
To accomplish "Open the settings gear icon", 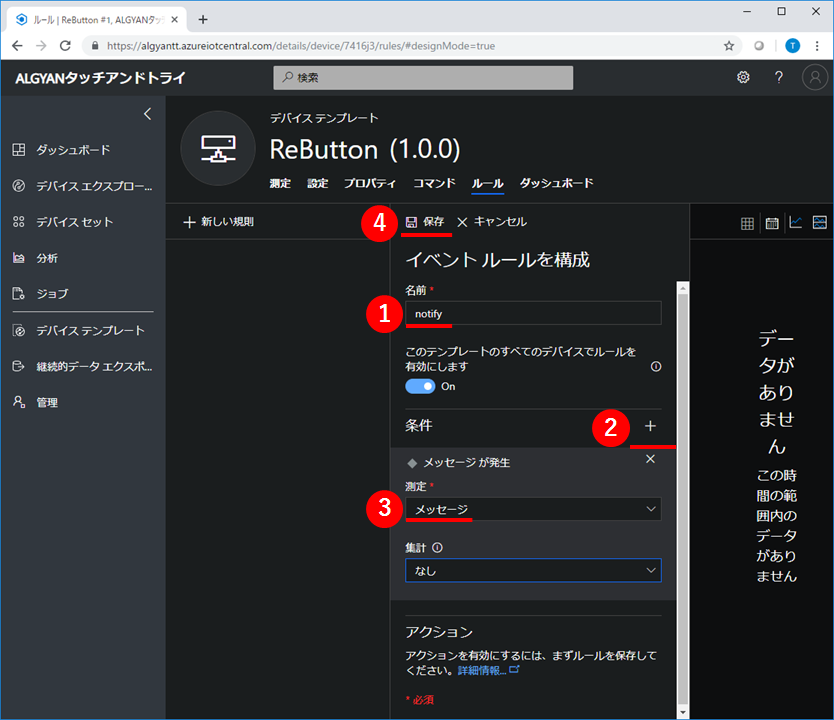I will tap(743, 78).
